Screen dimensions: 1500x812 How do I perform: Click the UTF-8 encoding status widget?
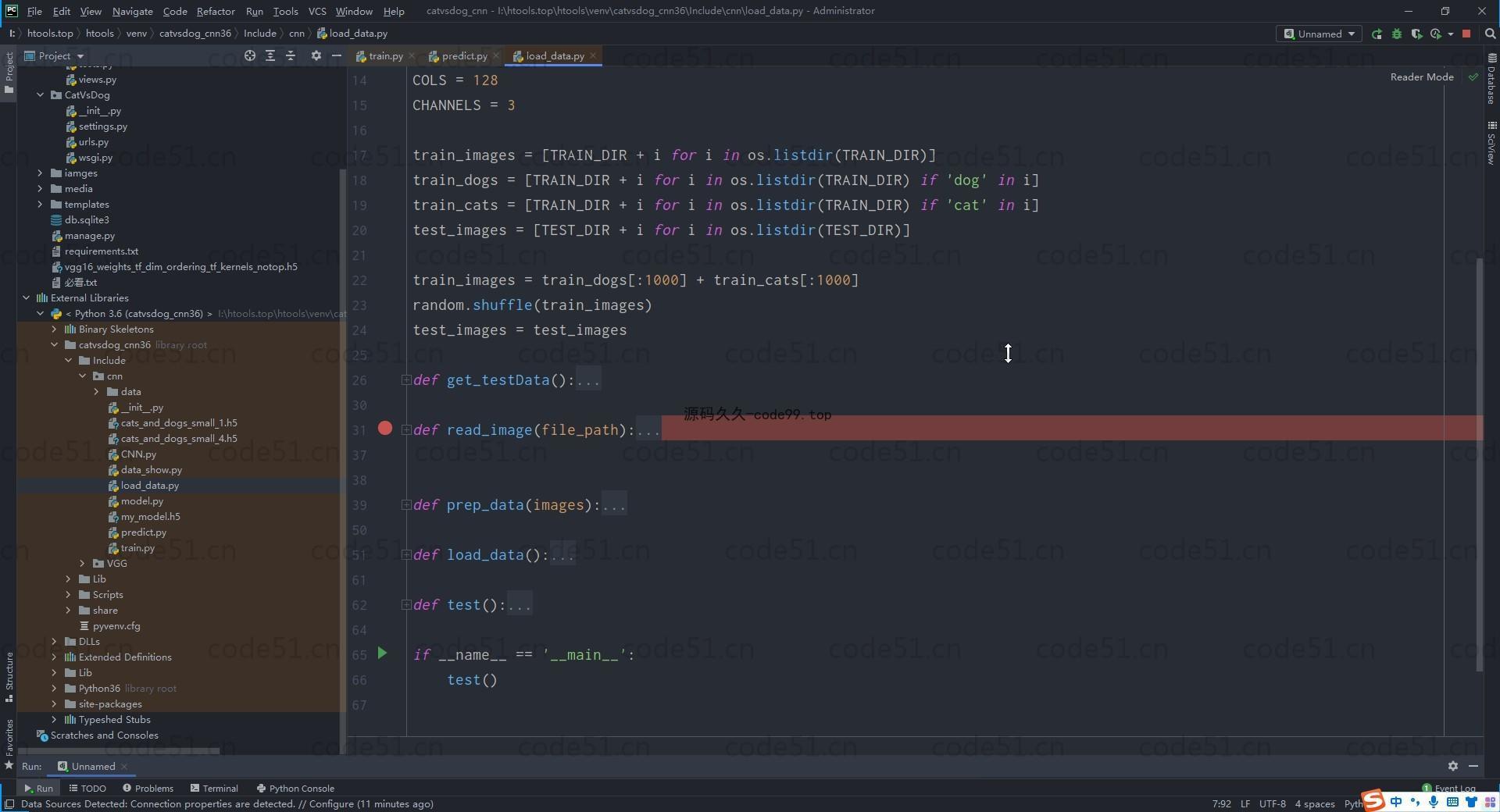pyautogui.click(x=1273, y=803)
